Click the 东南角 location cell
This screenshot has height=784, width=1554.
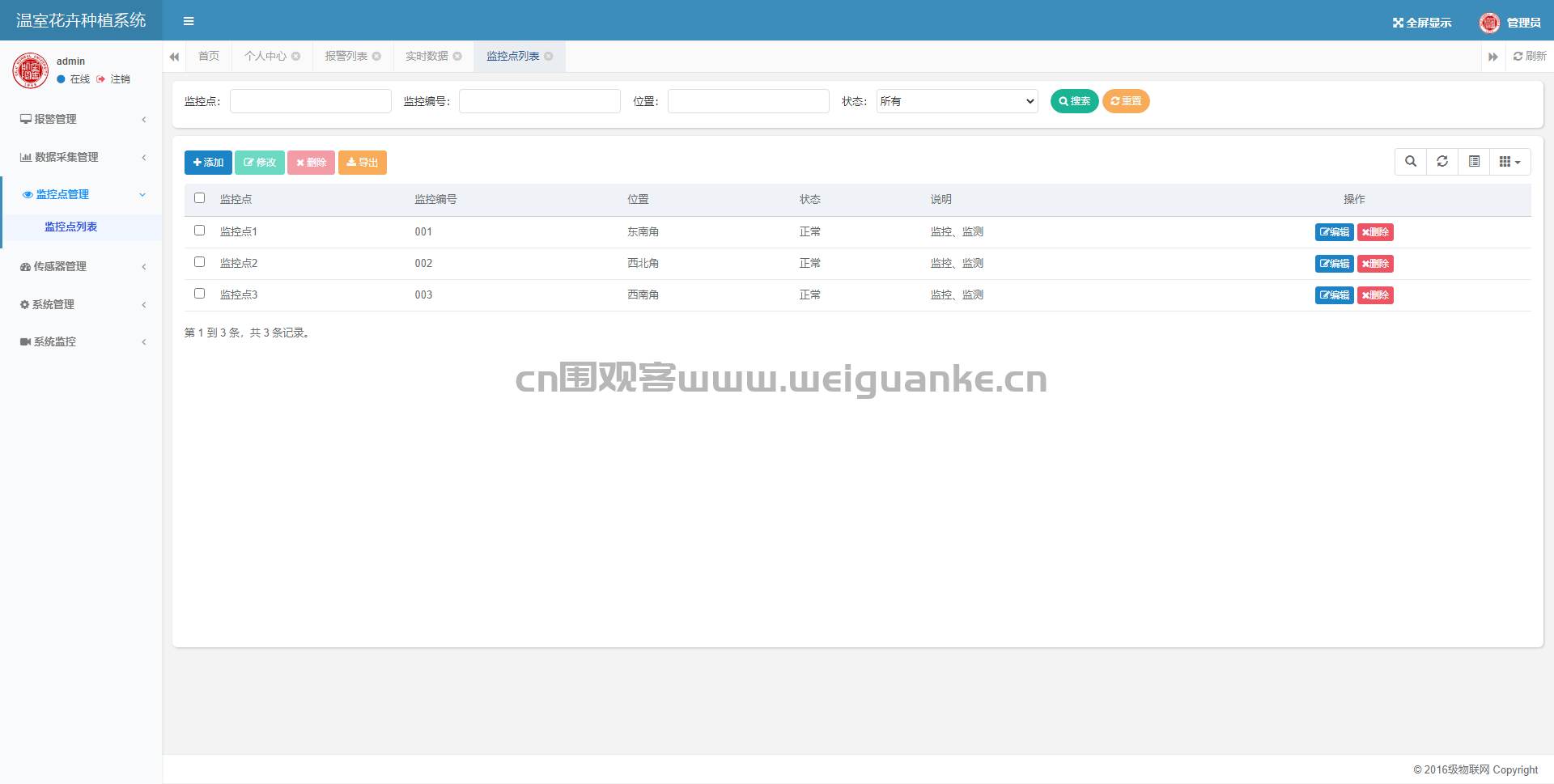point(643,231)
